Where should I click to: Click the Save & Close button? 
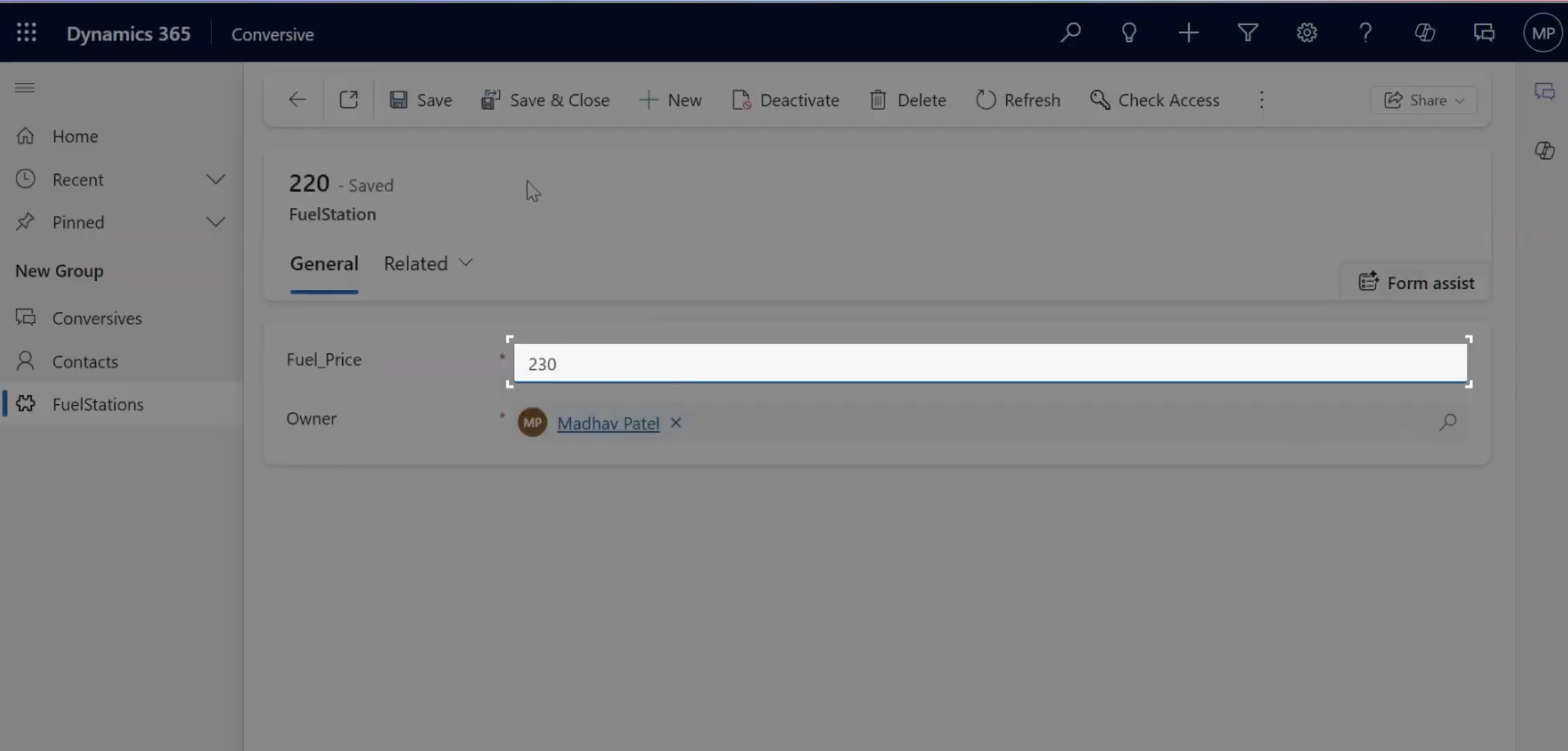[x=545, y=100]
